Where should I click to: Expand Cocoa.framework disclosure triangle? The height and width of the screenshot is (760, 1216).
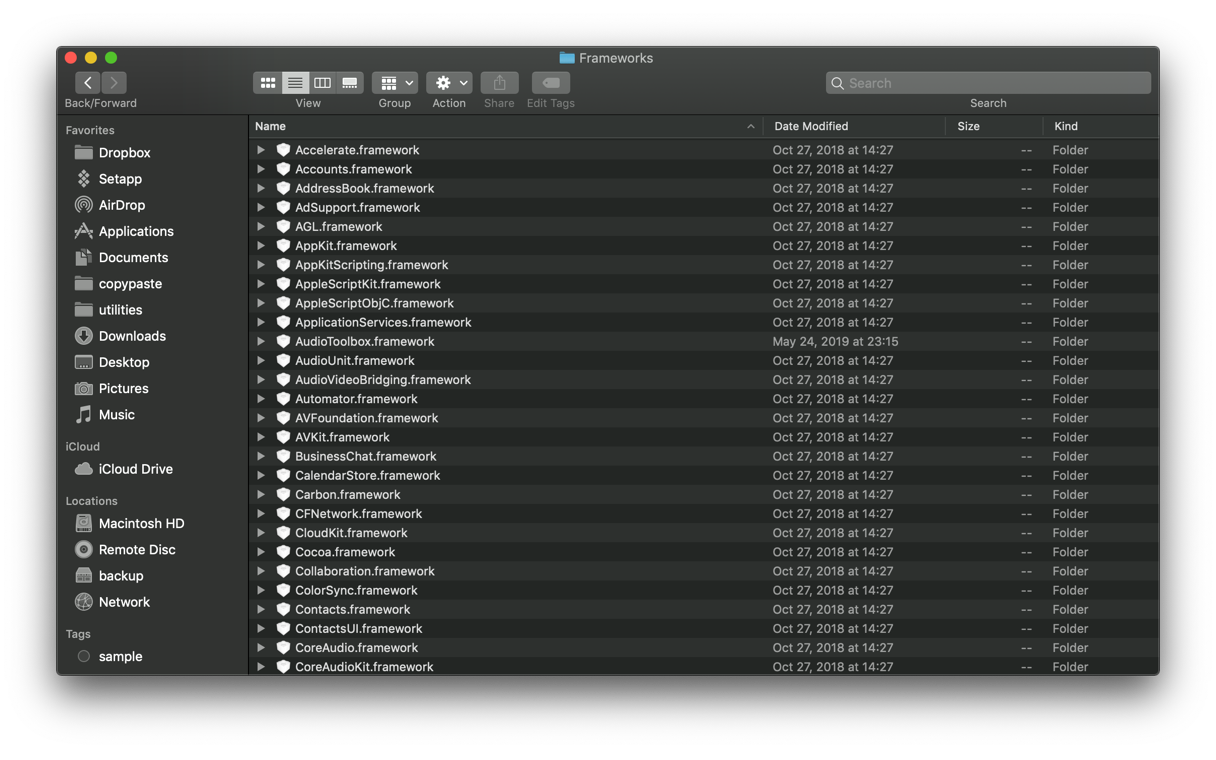[x=261, y=552]
